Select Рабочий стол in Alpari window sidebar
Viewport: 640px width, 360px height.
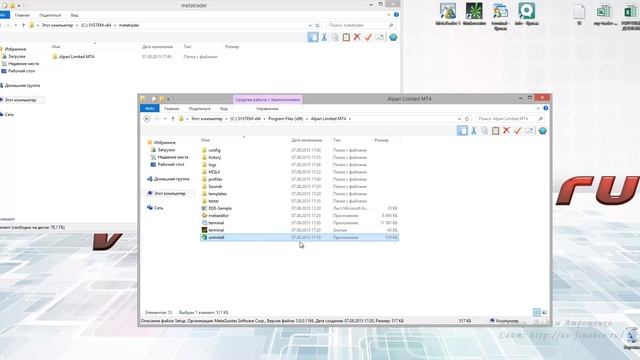pos(171,164)
